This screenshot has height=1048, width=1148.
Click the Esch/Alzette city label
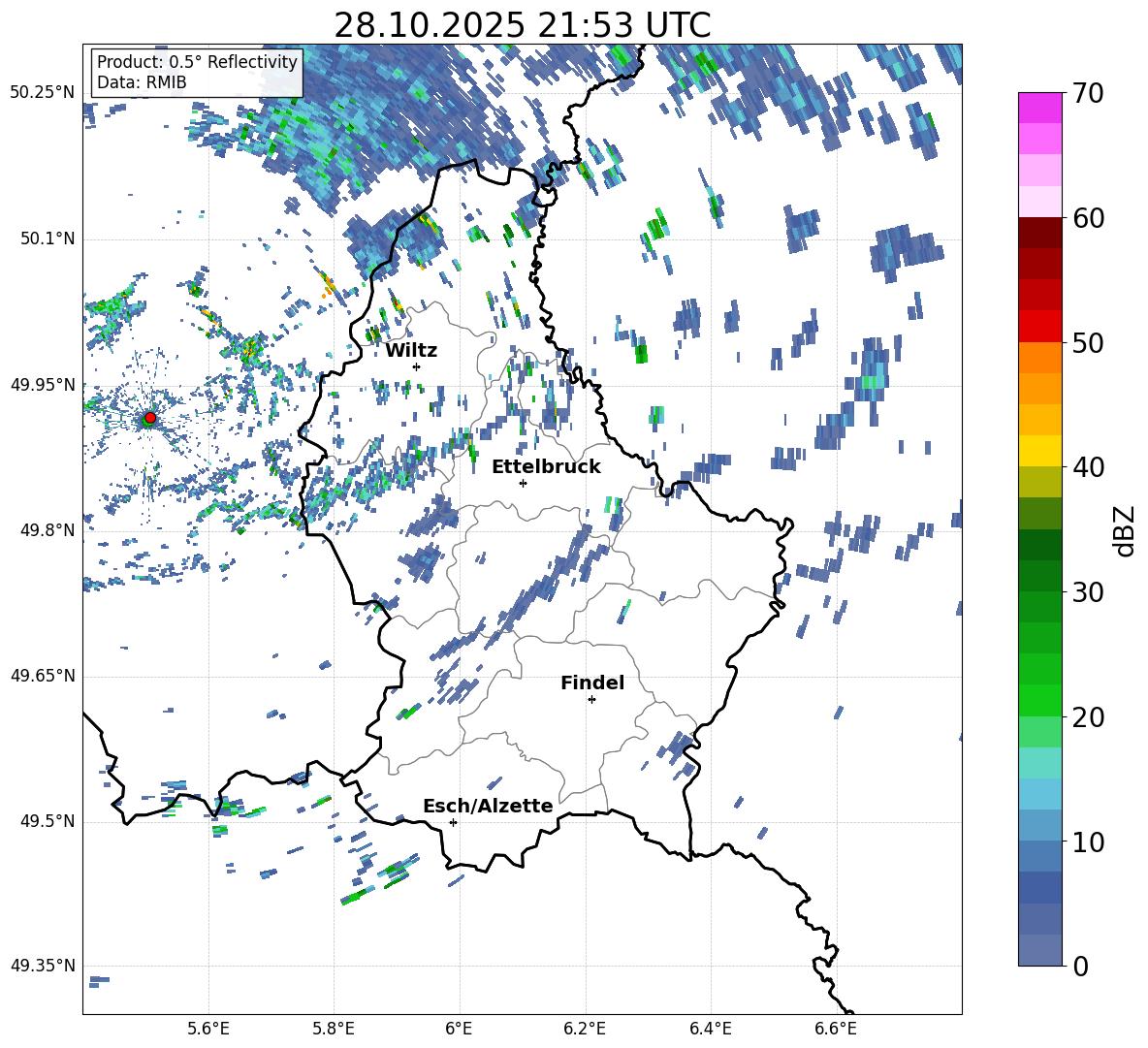489,806
